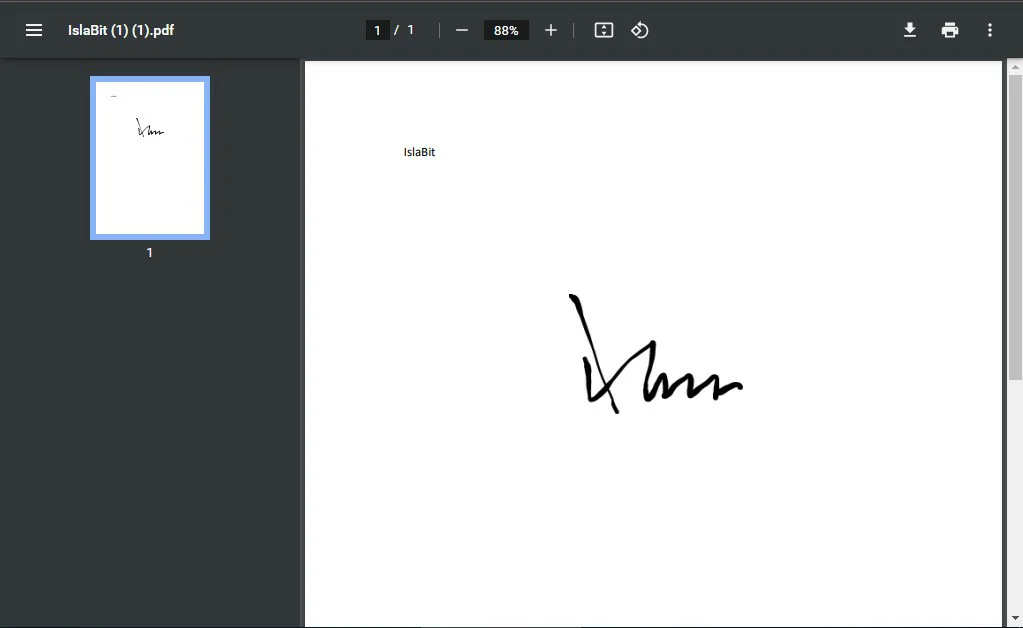The height and width of the screenshot is (628, 1023).
Task: Click the vertical scrollbar thumb
Action: [1015, 227]
